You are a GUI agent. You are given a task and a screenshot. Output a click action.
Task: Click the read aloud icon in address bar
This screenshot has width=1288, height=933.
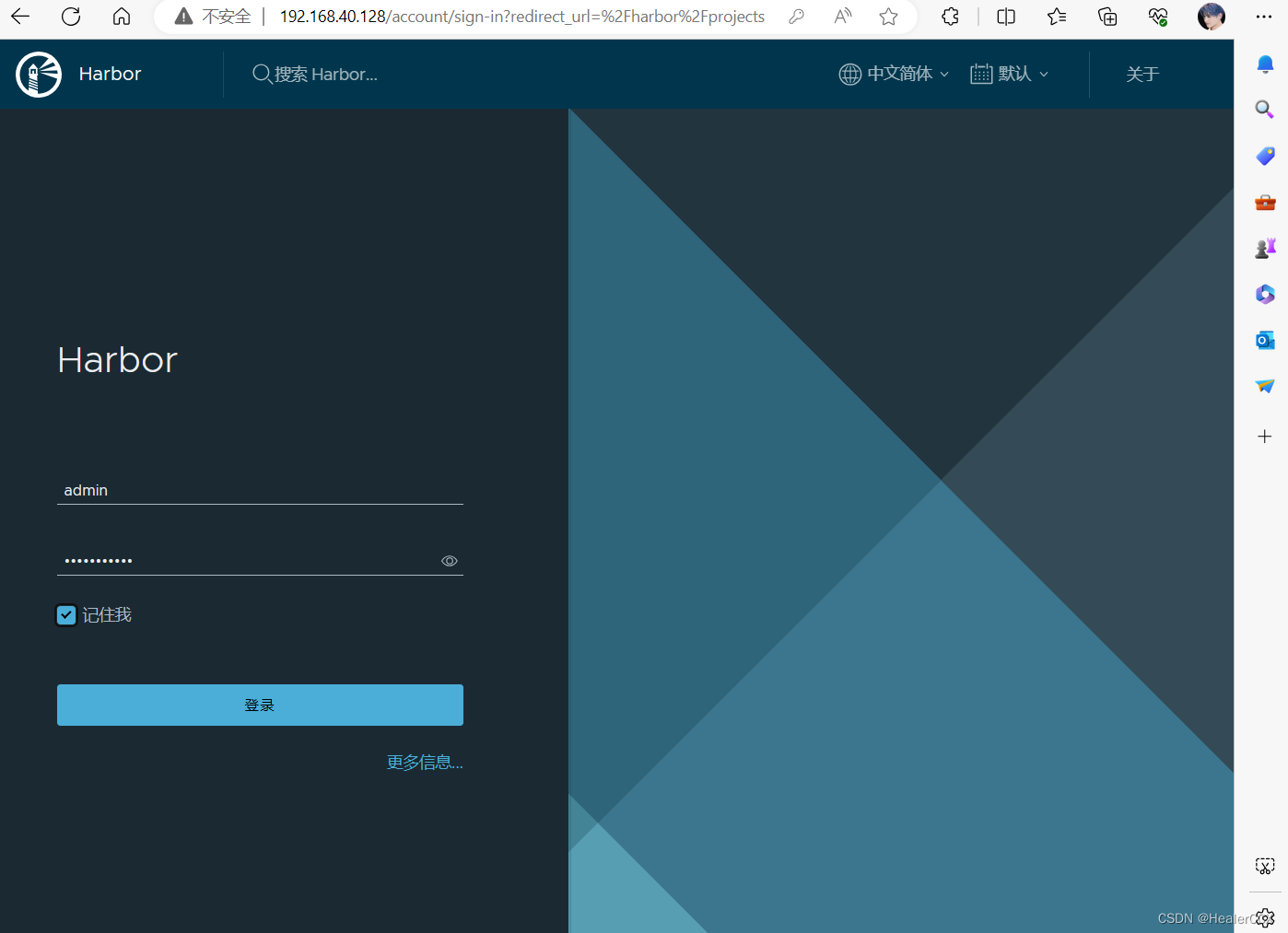843,17
